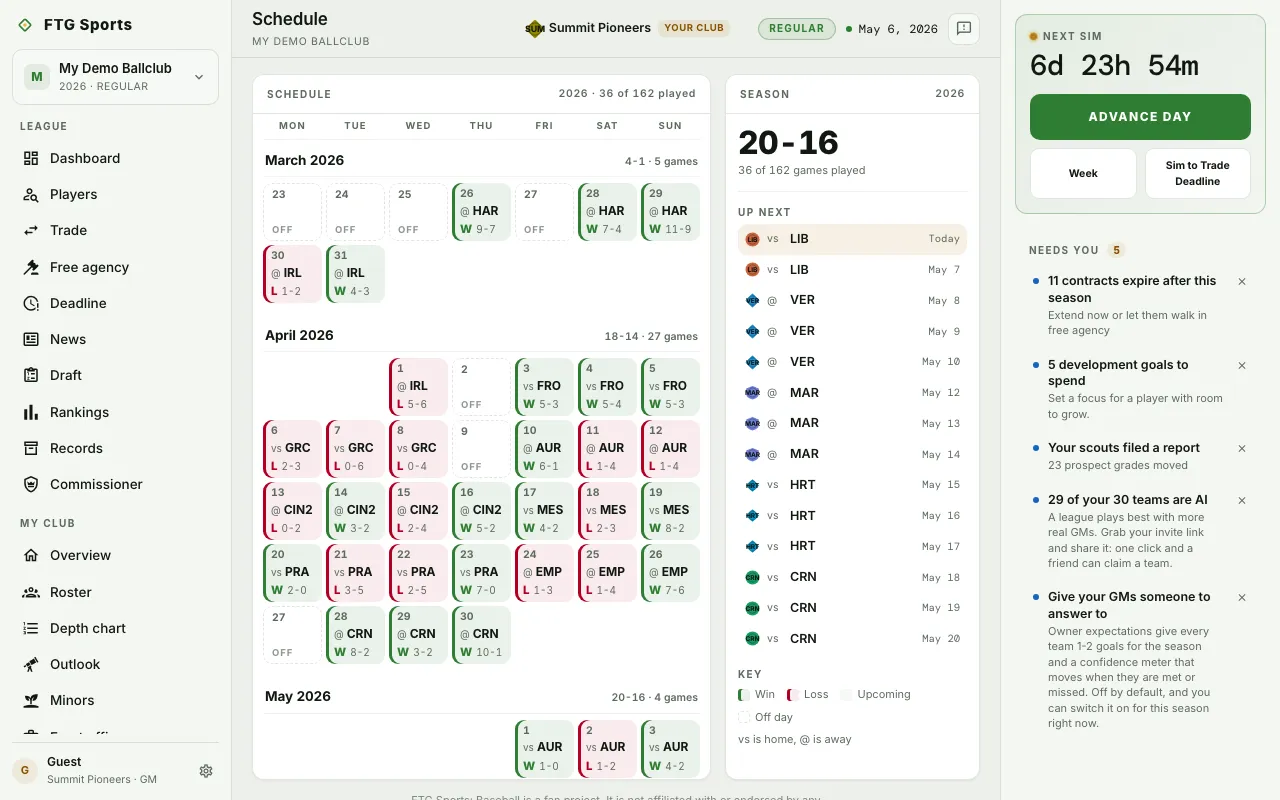
Task: Open the April 13 loss at CIN2
Action: [292, 511]
